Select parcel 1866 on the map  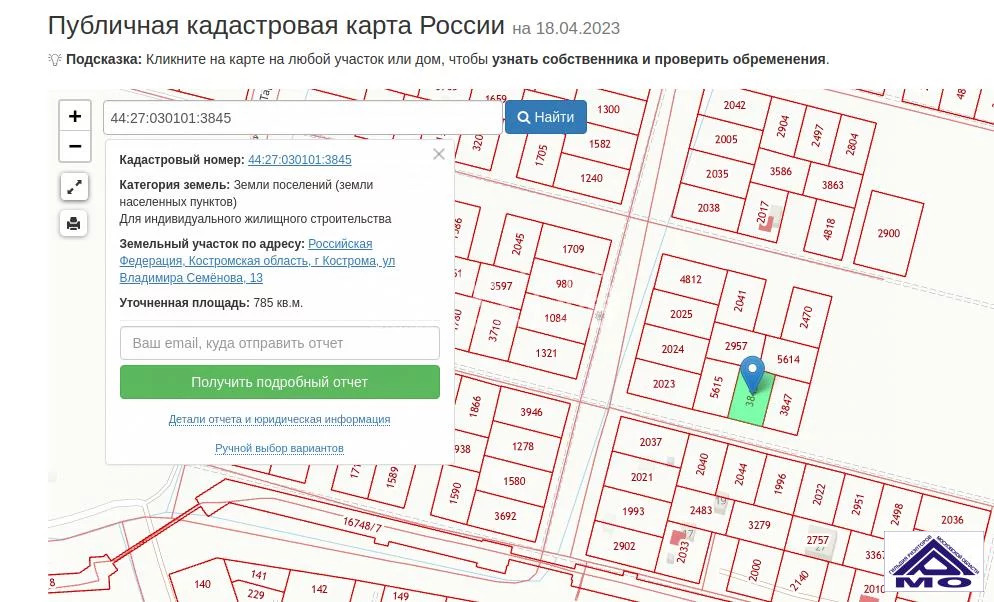coord(475,406)
